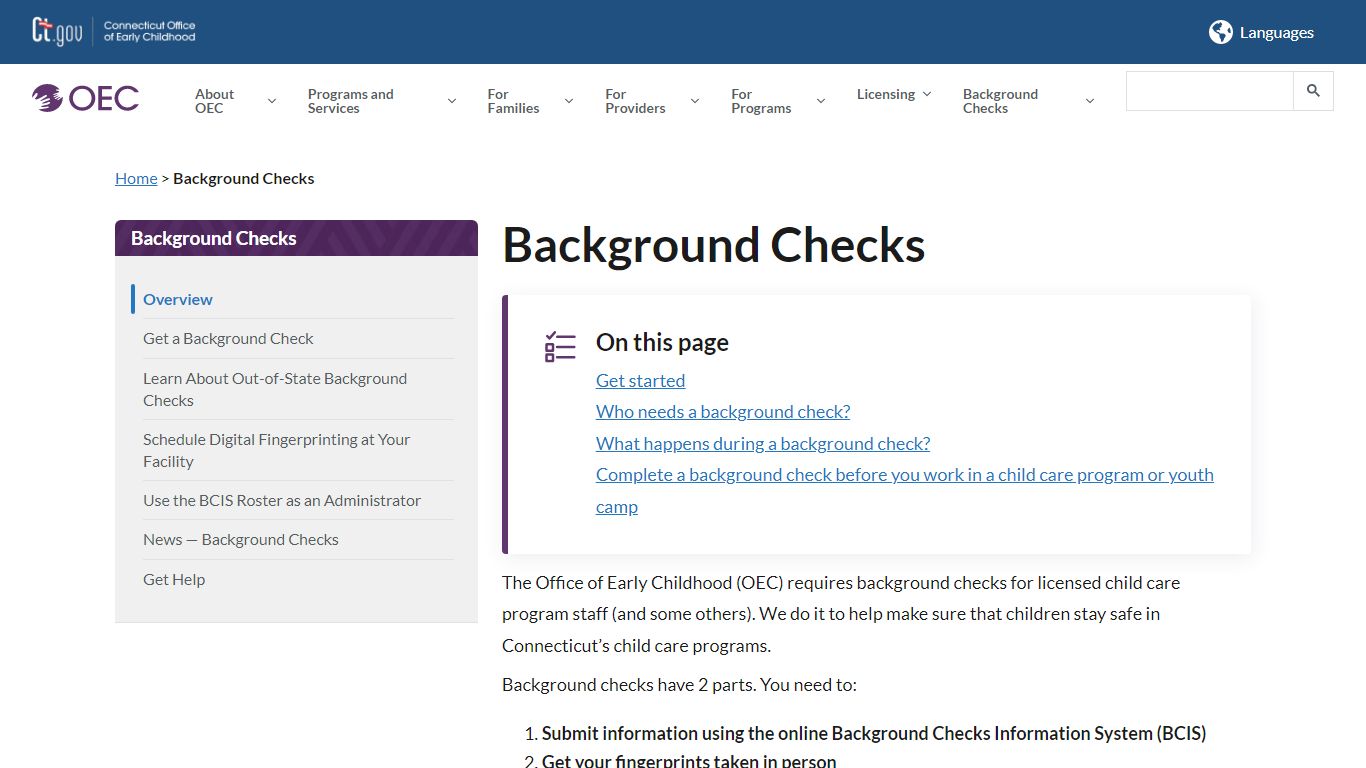Click the search magnifier button
This screenshot has width=1366, height=768.
pos(1313,91)
